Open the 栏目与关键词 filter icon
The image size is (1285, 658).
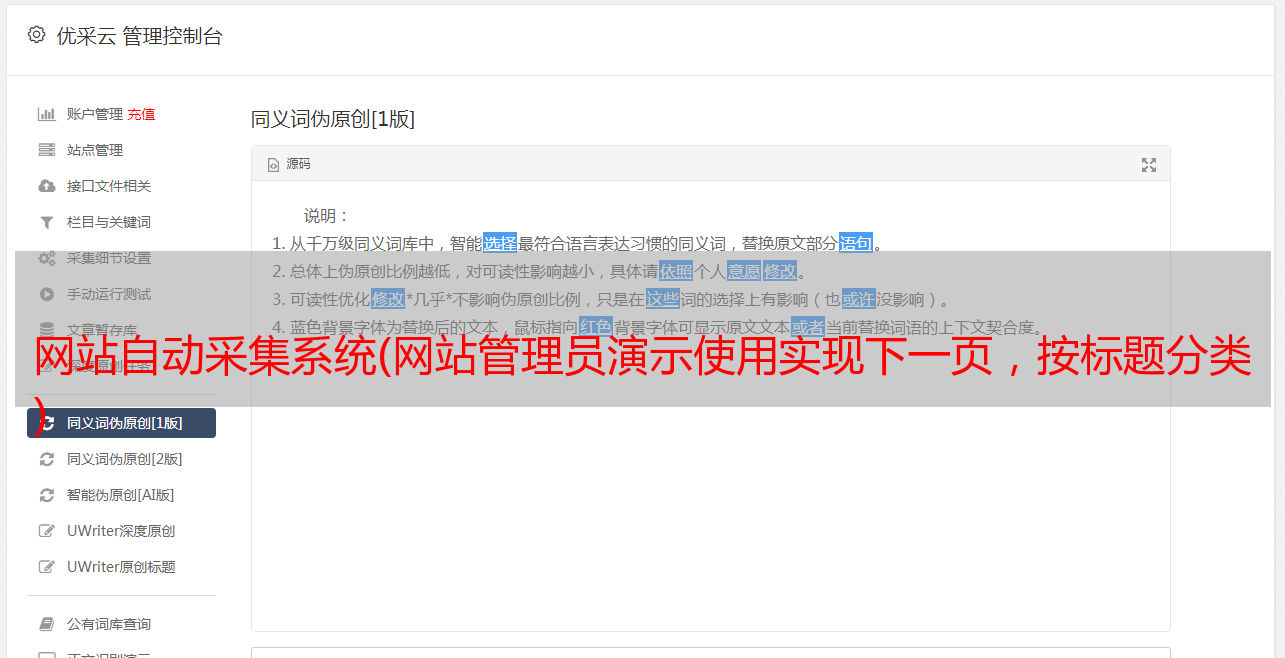[46, 222]
